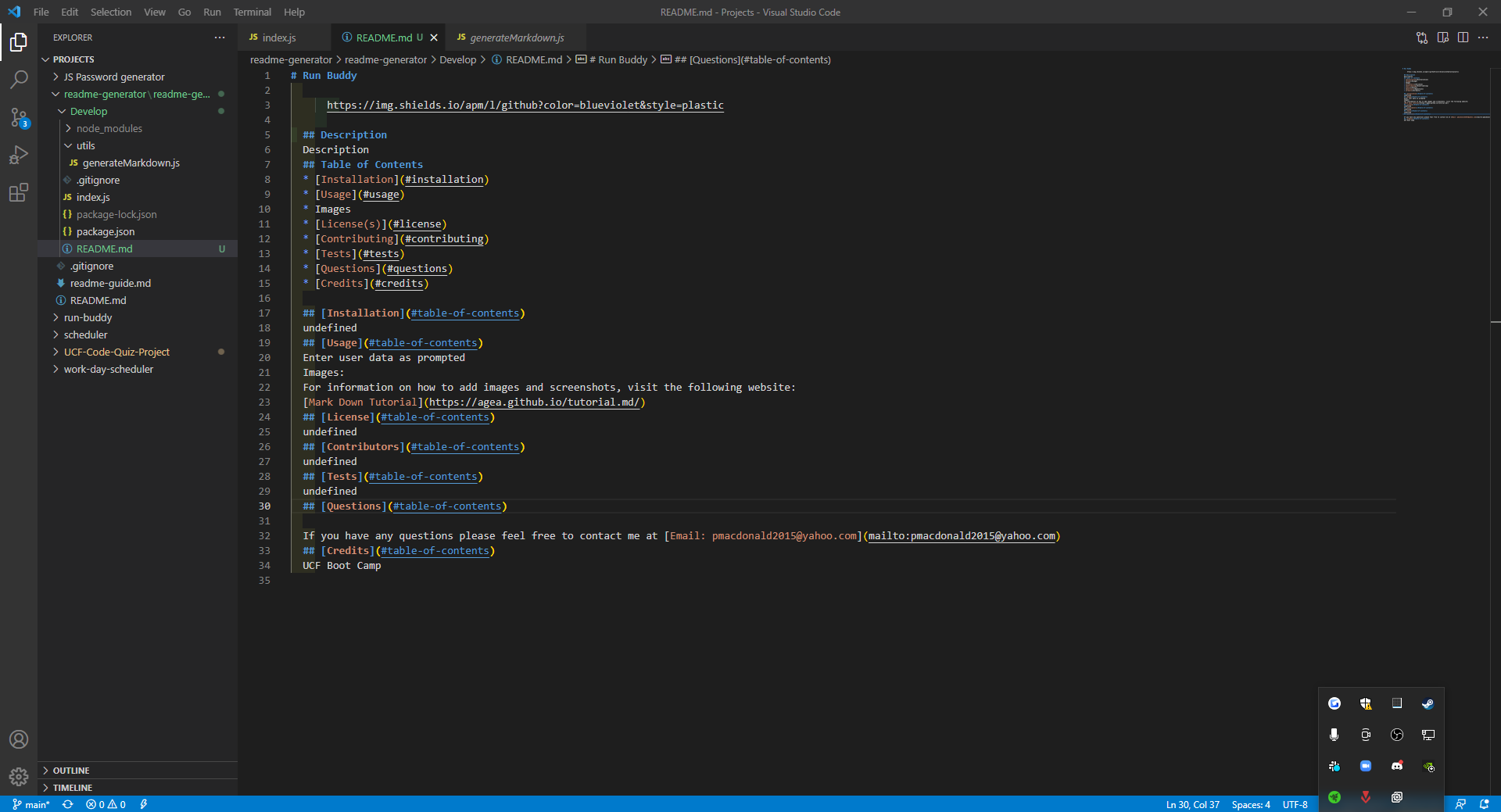Click the mailto link on line 32
Screen dimensions: 1501x812
tap(962, 536)
